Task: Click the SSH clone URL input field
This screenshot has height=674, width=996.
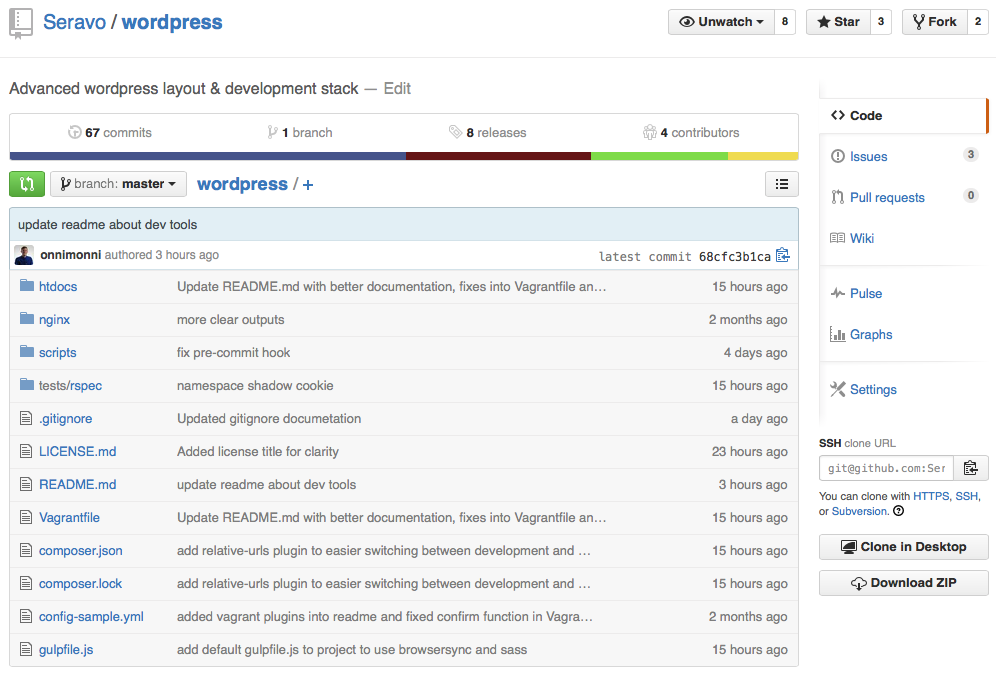Action: pos(887,468)
